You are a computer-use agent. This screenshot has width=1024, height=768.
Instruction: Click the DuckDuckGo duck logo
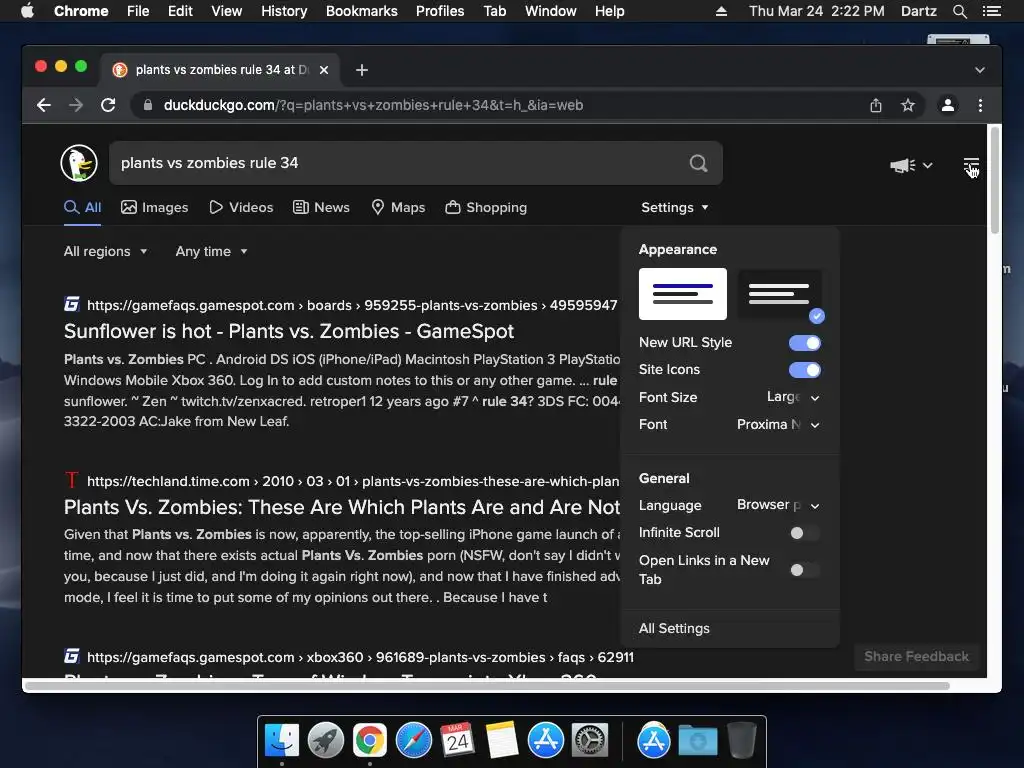click(79, 163)
